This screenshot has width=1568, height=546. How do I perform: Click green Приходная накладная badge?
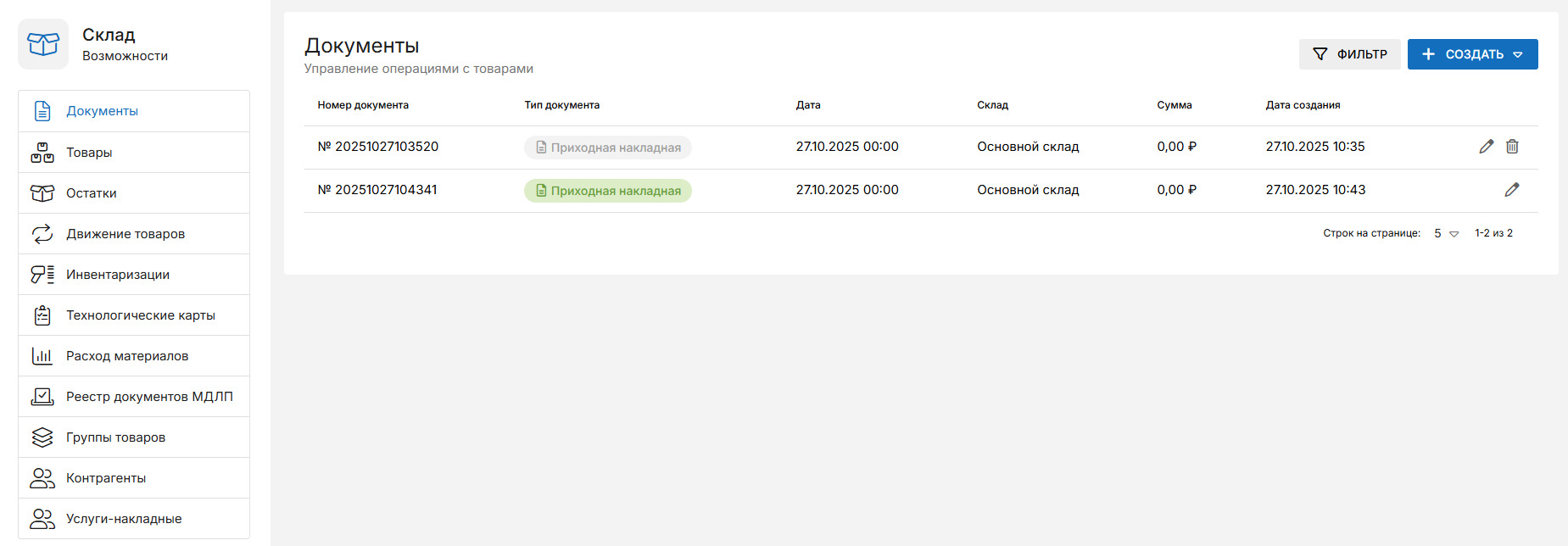pyautogui.click(x=608, y=191)
